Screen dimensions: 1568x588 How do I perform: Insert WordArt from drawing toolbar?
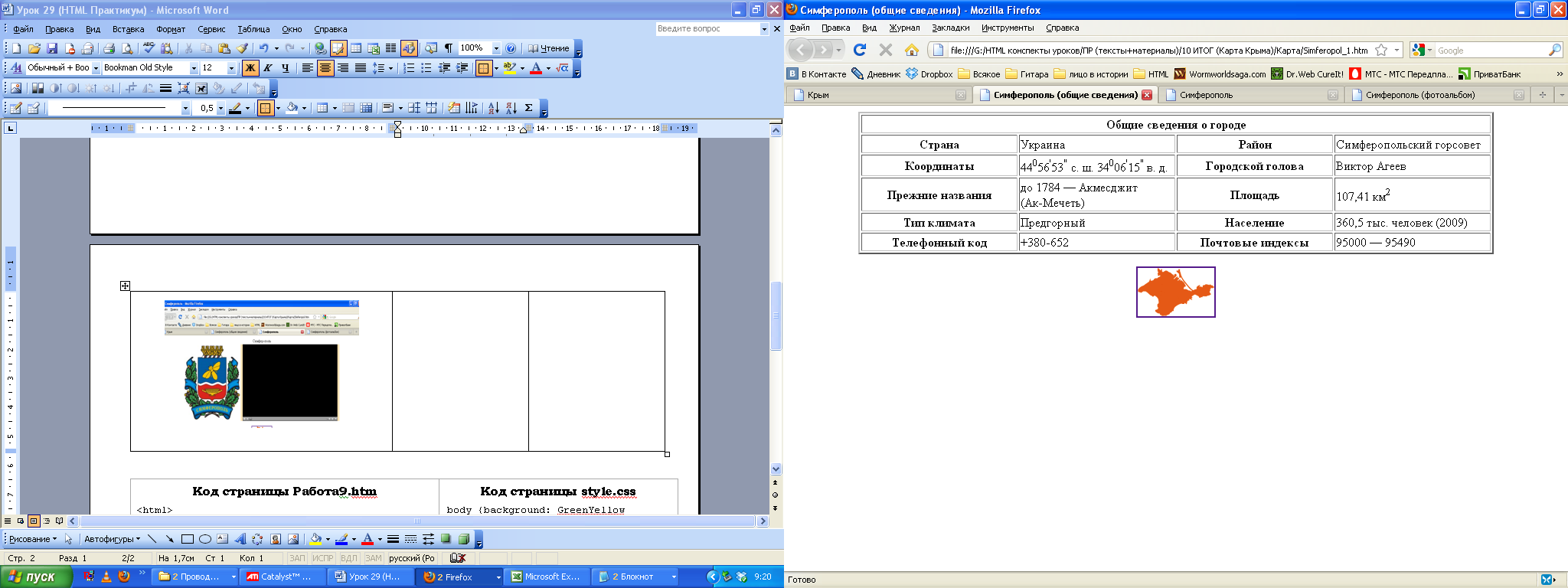point(240,539)
